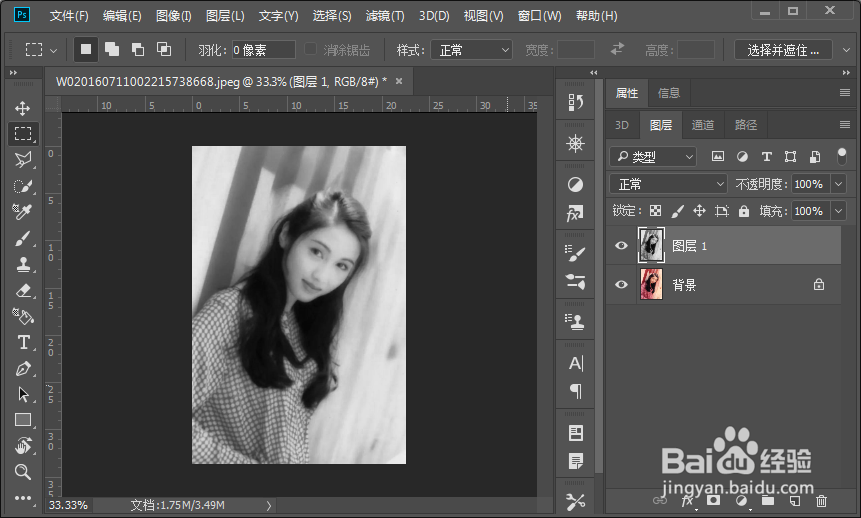Open the History panel icon
Screen dimensions: 861x518
click(x=575, y=102)
